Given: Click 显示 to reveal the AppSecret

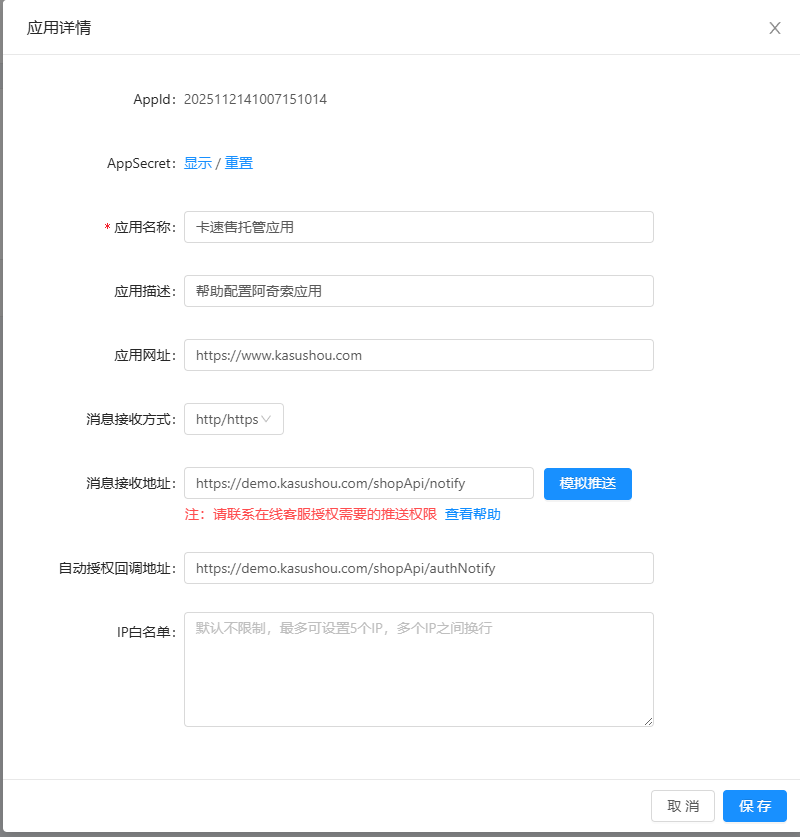Looking at the screenshot, I should 197,163.
